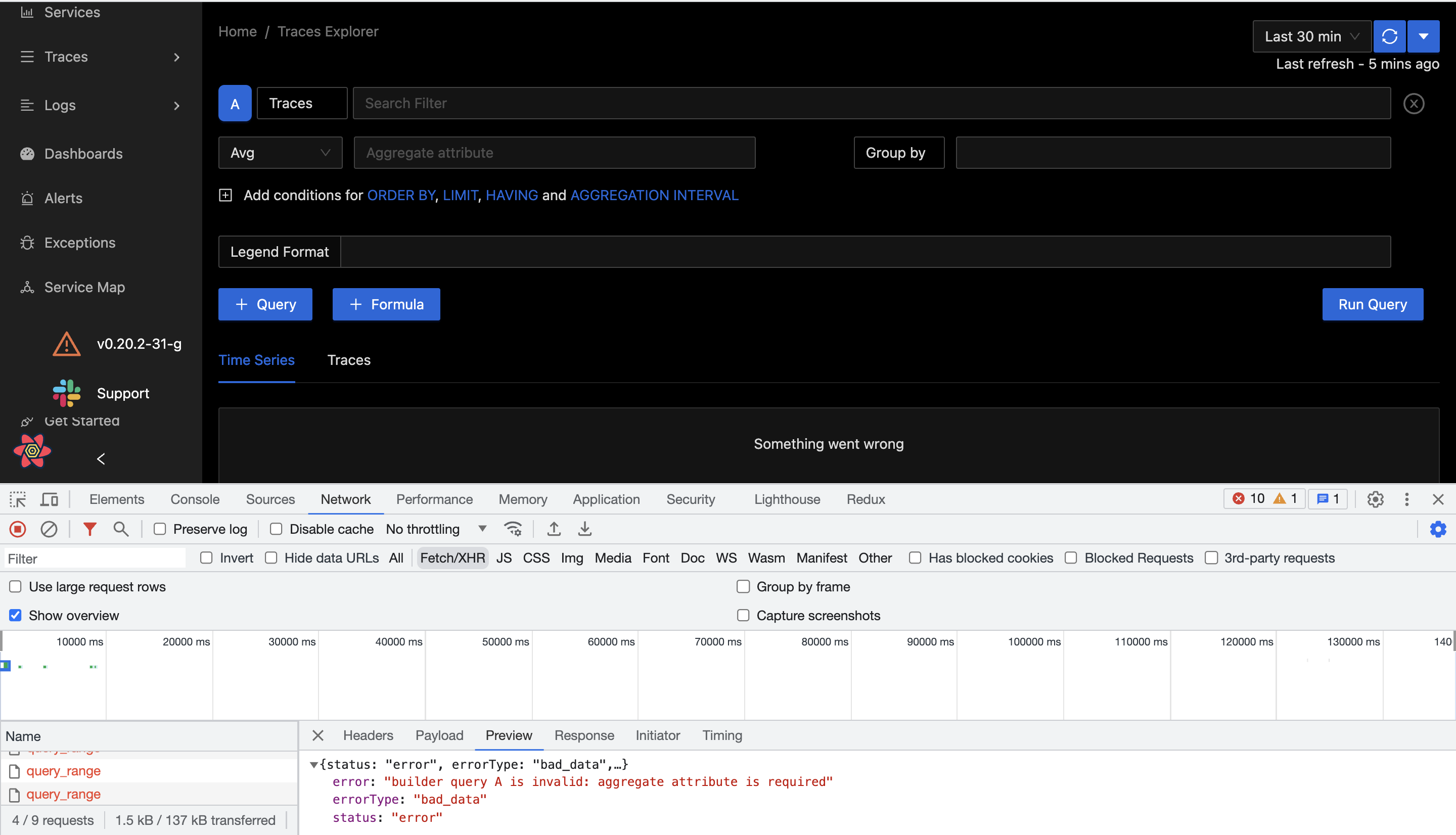Screen dimensions: 1456x835
Task: Open the Last 30 min time range dropdown
Action: click(1311, 36)
